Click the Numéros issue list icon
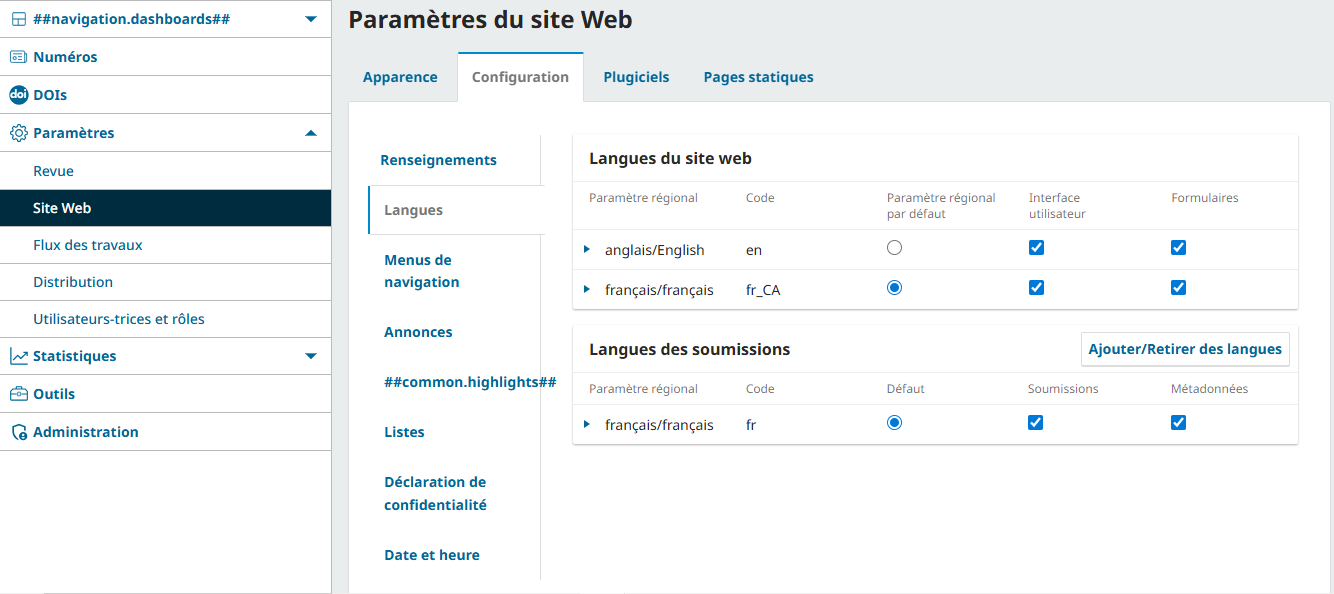 pyautogui.click(x=18, y=57)
